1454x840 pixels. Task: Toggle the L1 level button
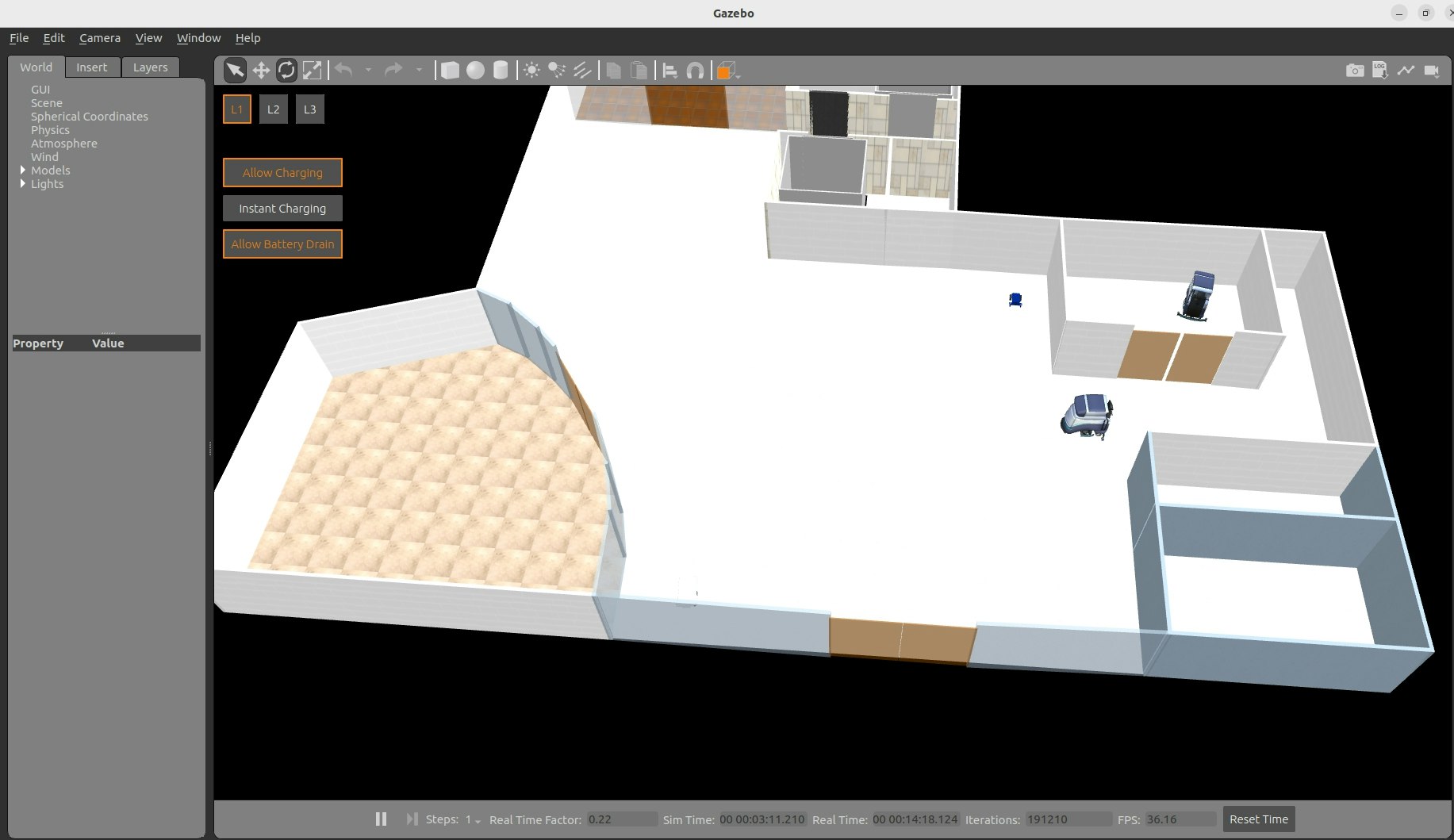236,109
